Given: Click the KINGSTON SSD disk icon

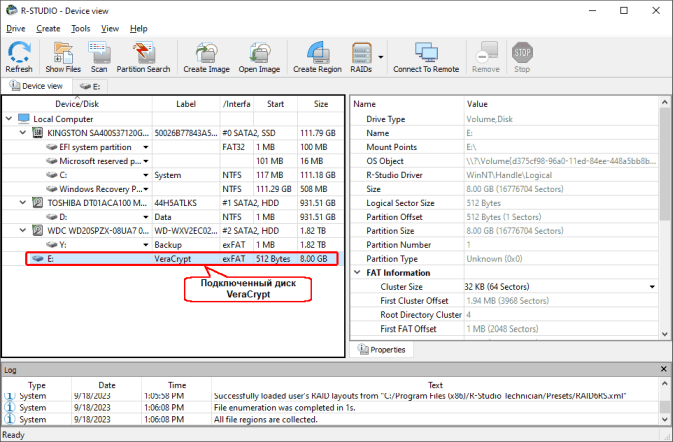Looking at the screenshot, I should coord(38,133).
